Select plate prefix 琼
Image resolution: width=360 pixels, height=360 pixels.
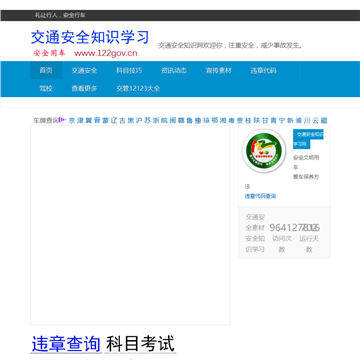[206, 120]
